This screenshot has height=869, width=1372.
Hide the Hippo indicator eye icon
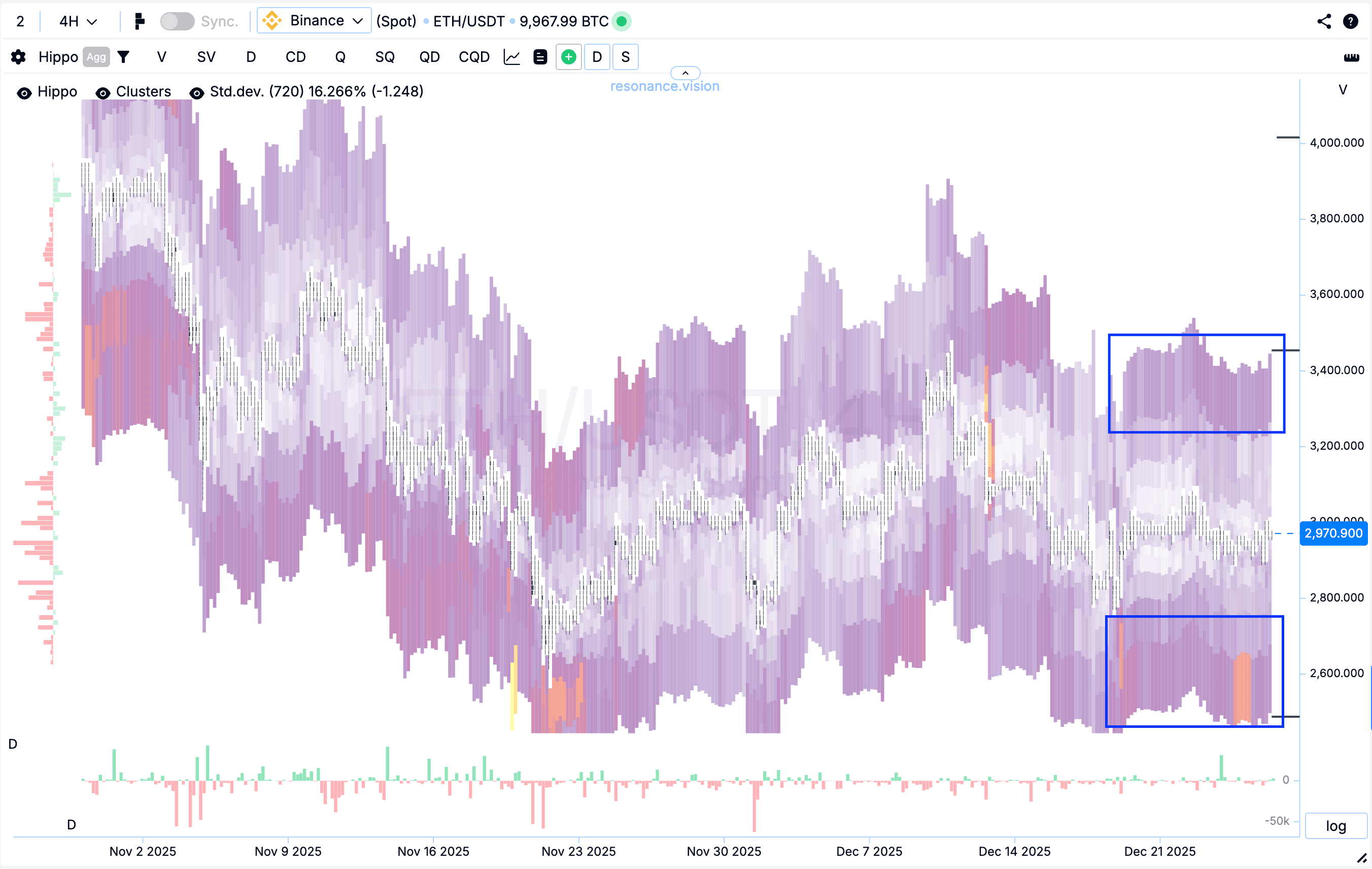24,92
